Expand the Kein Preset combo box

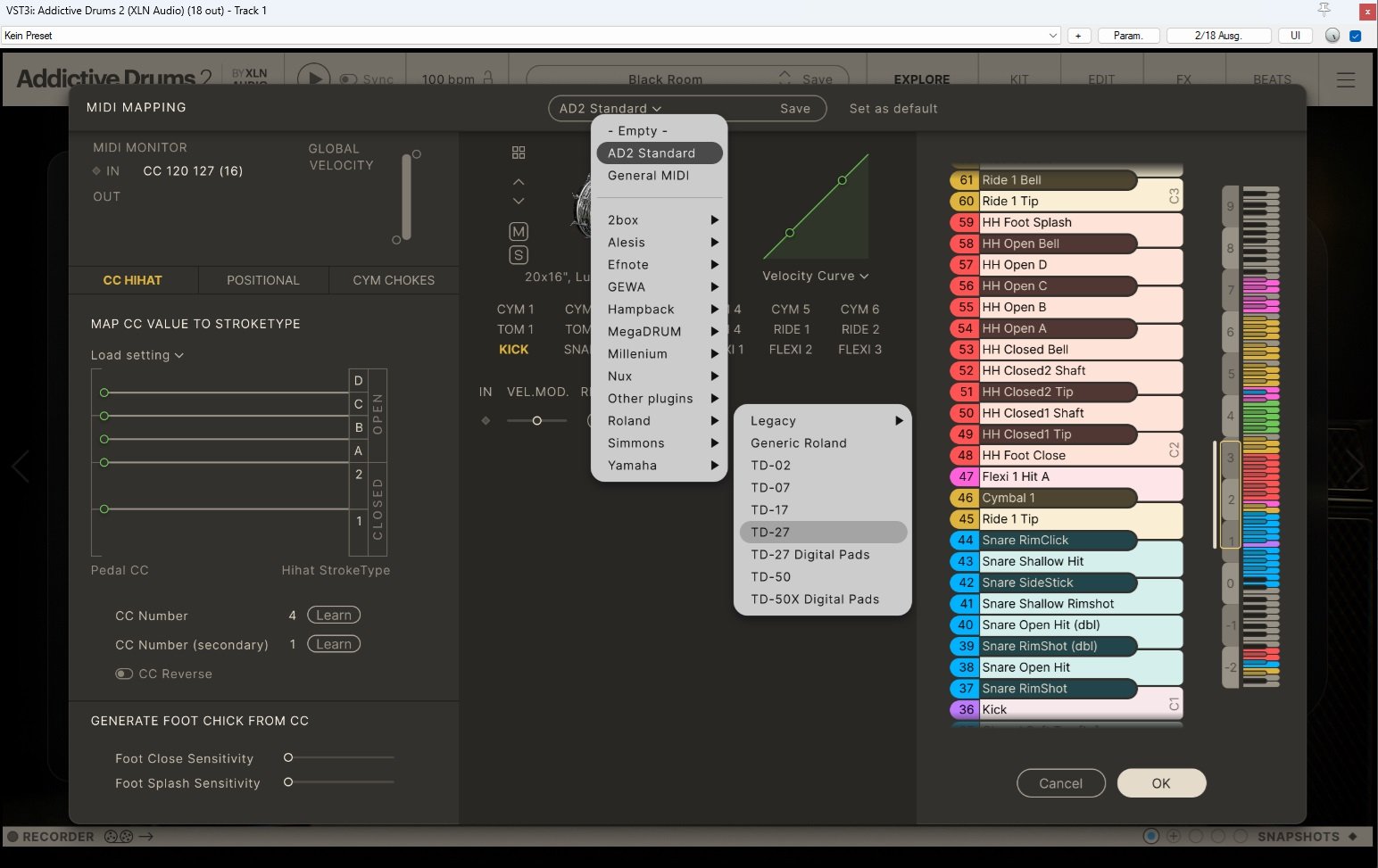point(1052,36)
